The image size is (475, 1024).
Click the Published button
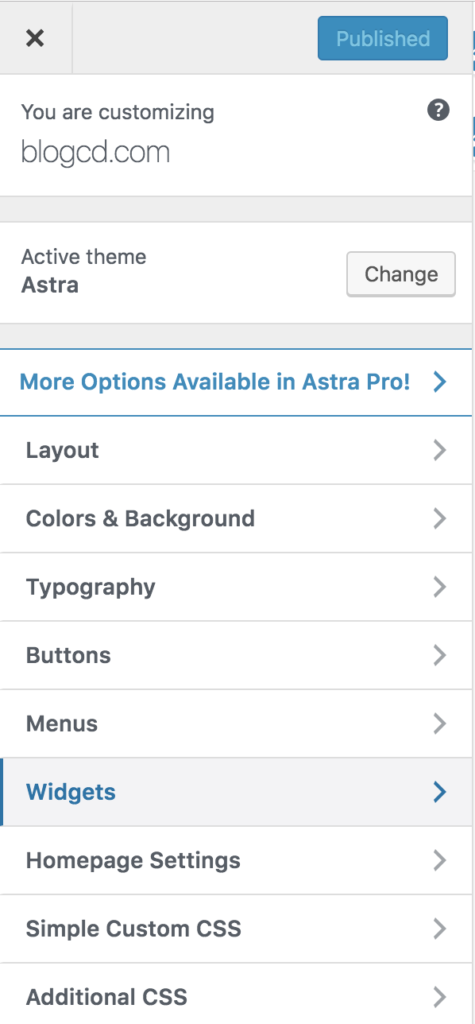(x=383, y=39)
